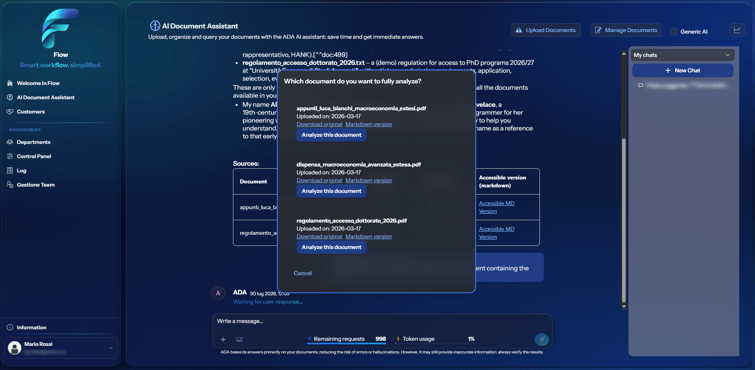
Task: Open first Accessible MD Version link
Action: pyautogui.click(x=496, y=207)
